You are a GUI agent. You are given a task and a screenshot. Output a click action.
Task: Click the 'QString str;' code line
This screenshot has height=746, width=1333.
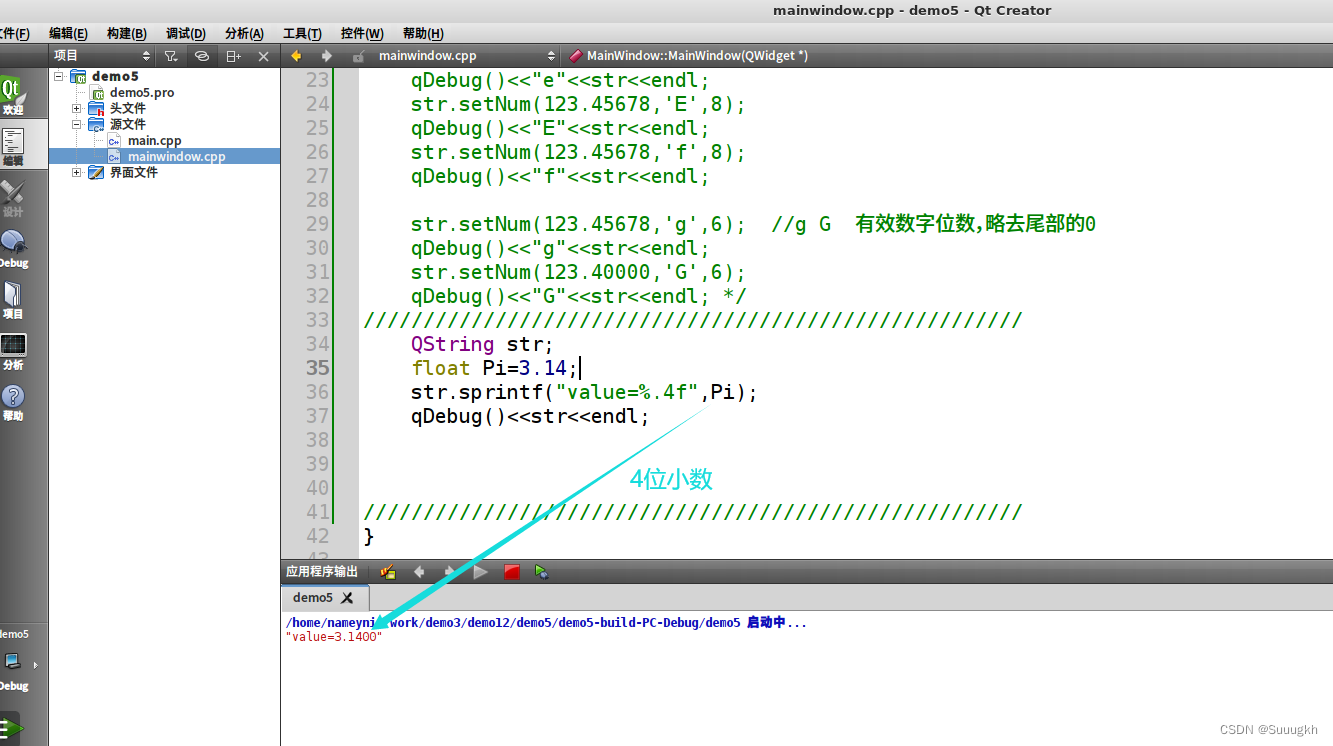(481, 344)
